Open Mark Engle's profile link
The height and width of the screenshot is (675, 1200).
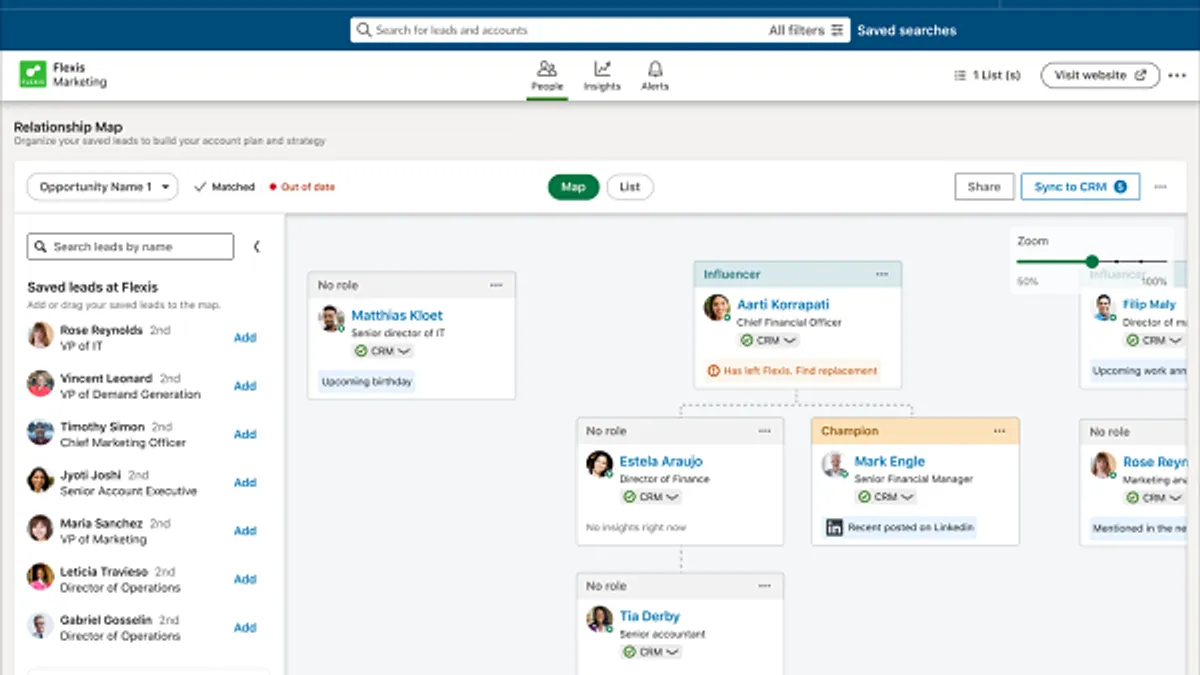tap(890, 461)
